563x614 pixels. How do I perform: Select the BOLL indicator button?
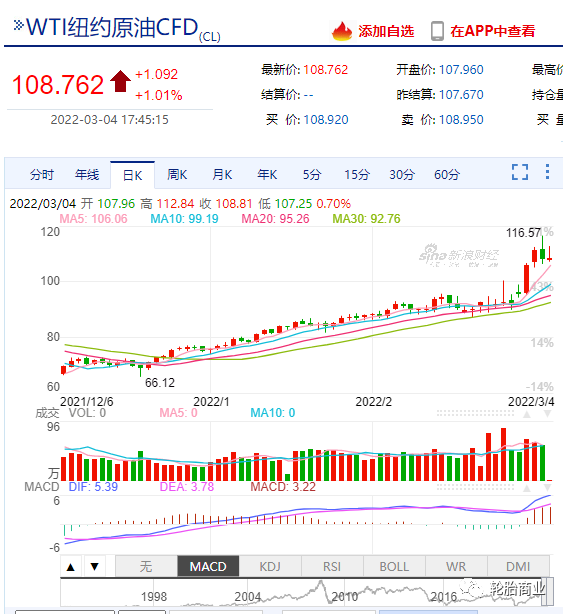click(x=394, y=566)
